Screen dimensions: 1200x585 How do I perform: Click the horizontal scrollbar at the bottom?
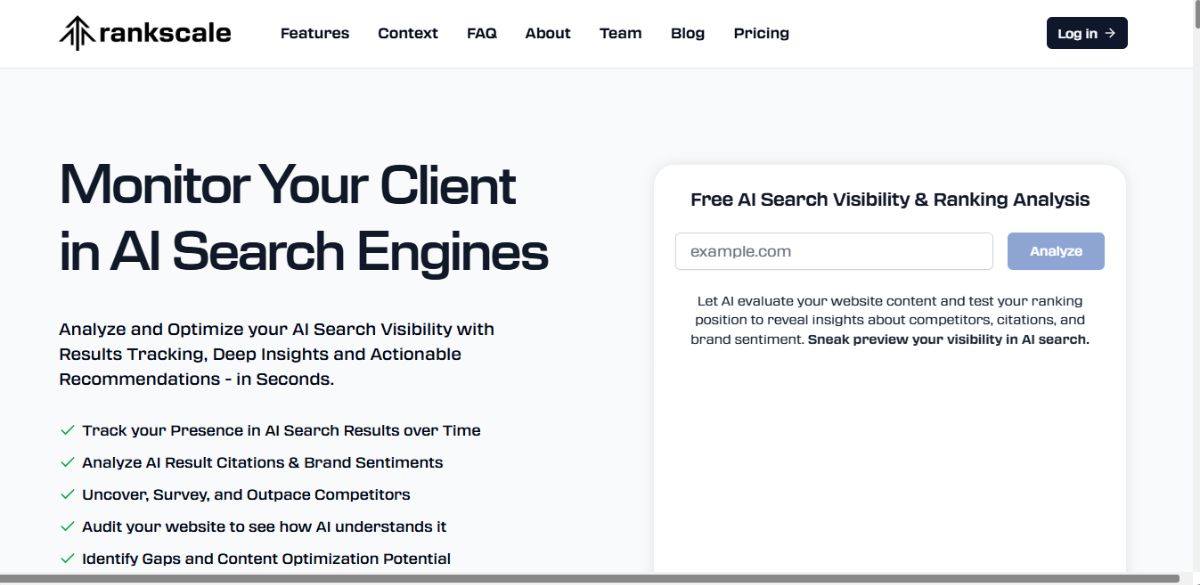pyautogui.click(x=590, y=578)
